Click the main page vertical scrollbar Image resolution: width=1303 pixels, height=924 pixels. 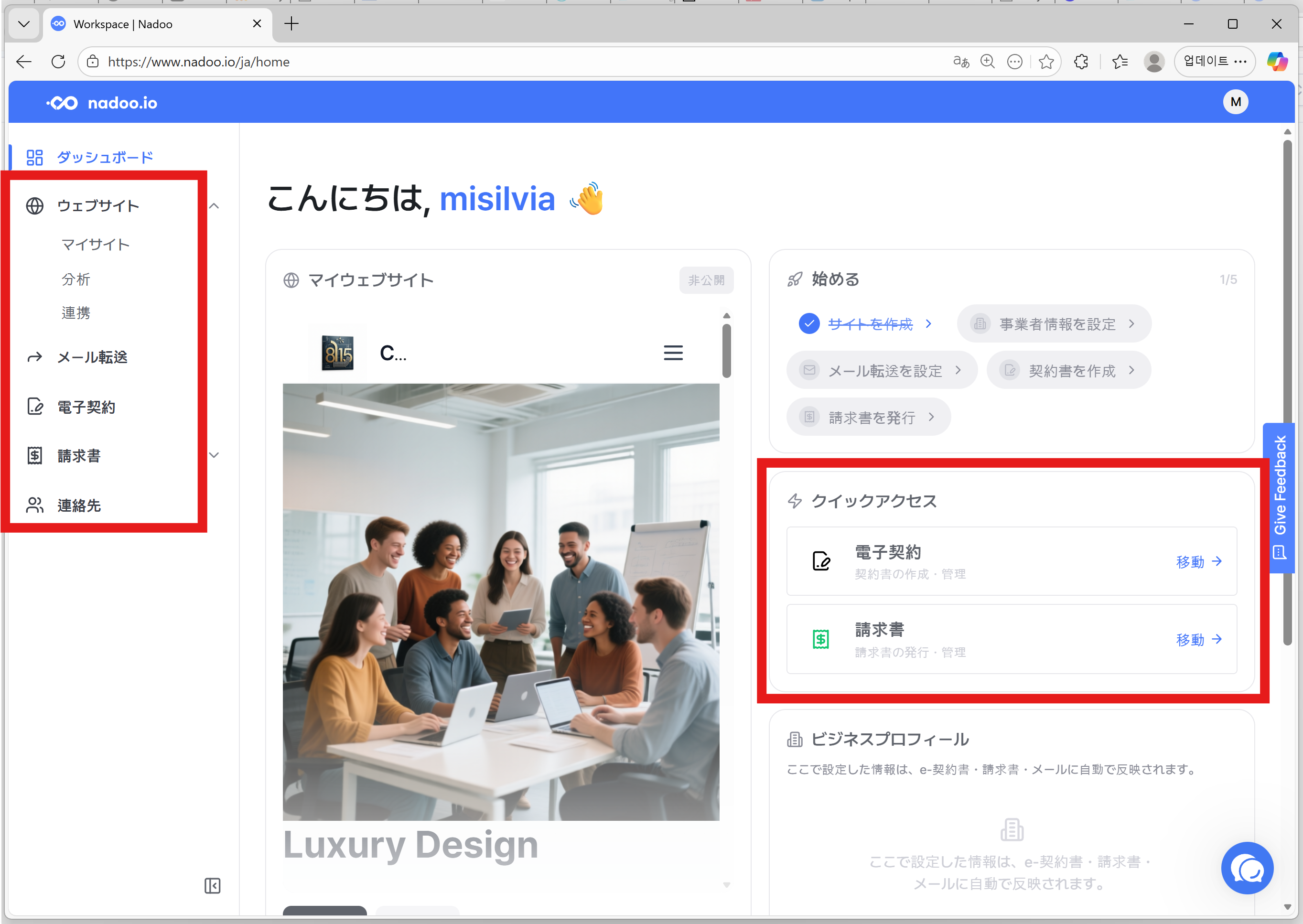coord(1287,393)
